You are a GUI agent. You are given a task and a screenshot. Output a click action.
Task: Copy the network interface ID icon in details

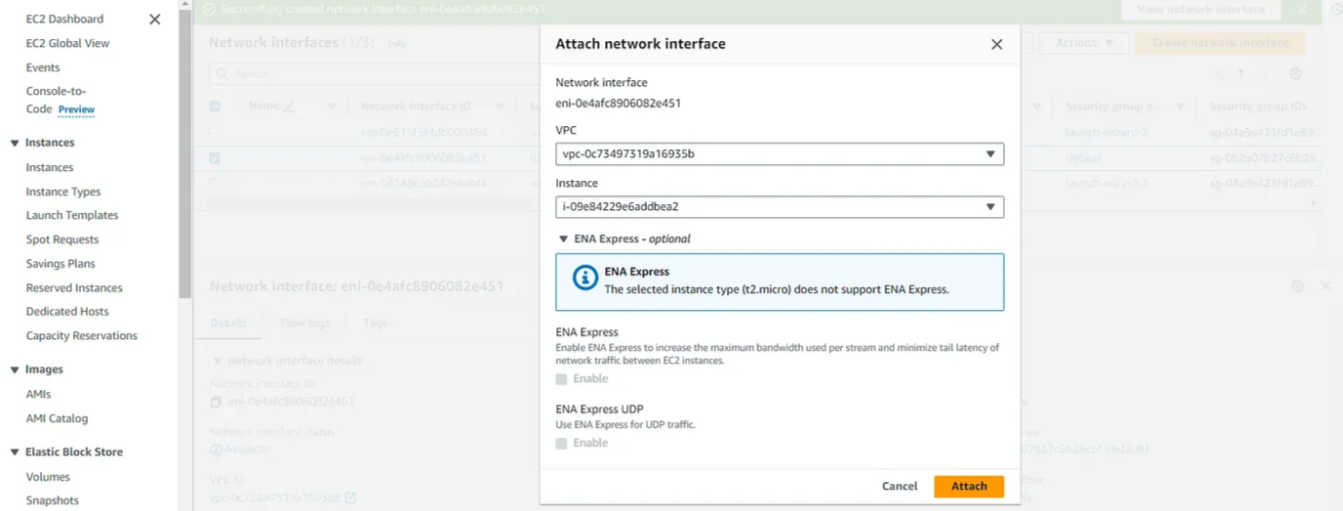[x=216, y=402]
